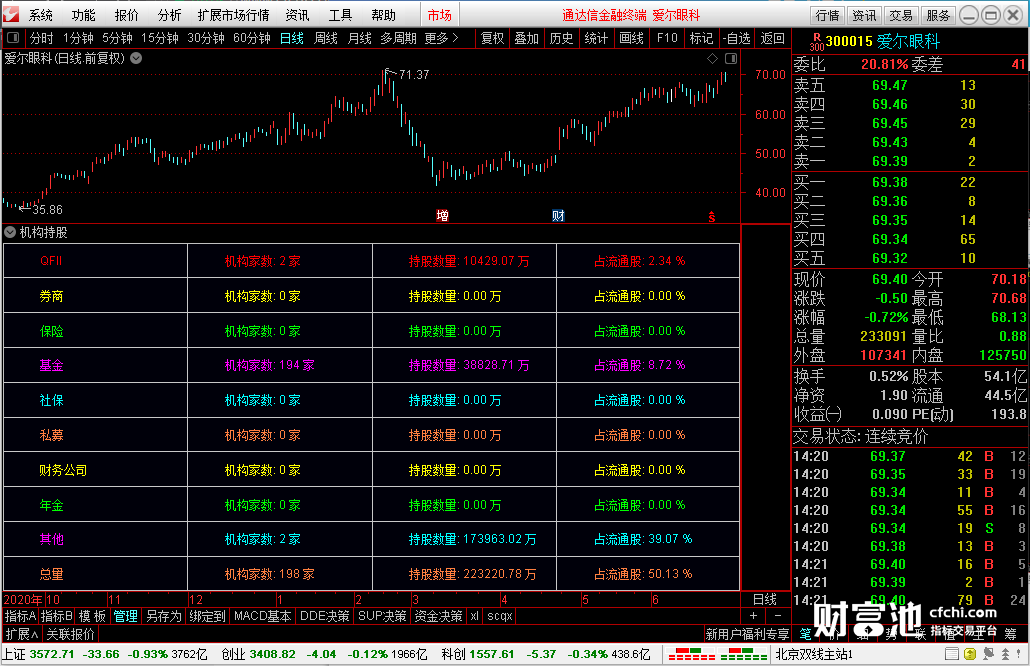Switch to 月线 period
1030x666 pixels.
359,38
